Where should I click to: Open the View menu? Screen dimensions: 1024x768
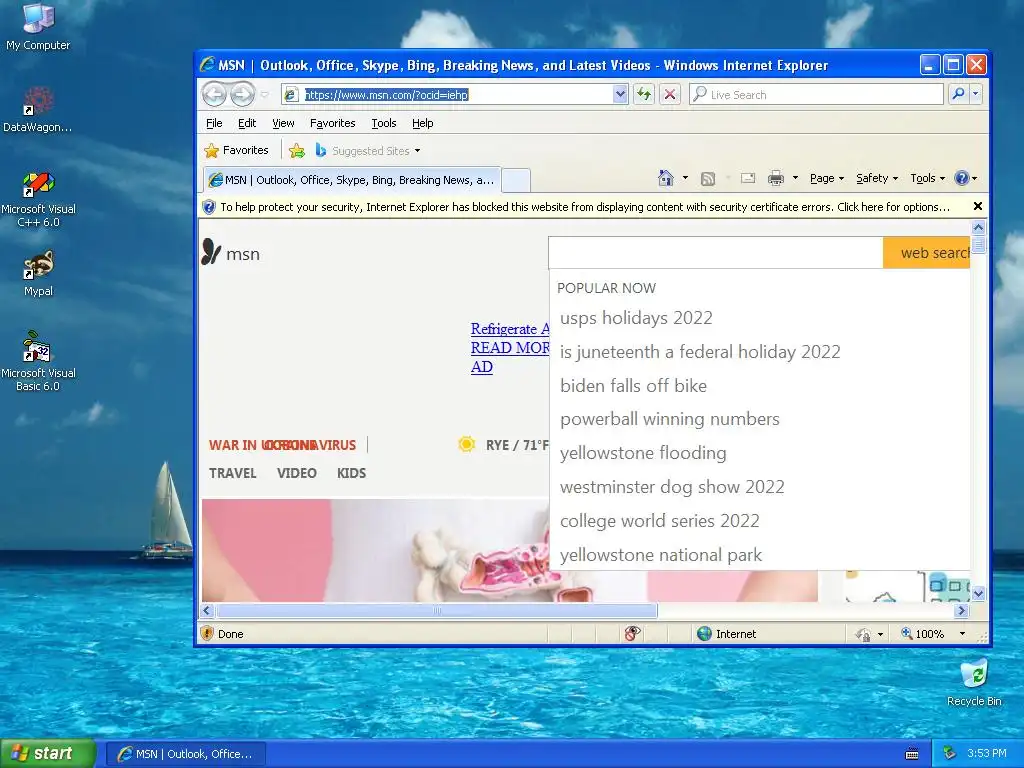click(x=283, y=123)
